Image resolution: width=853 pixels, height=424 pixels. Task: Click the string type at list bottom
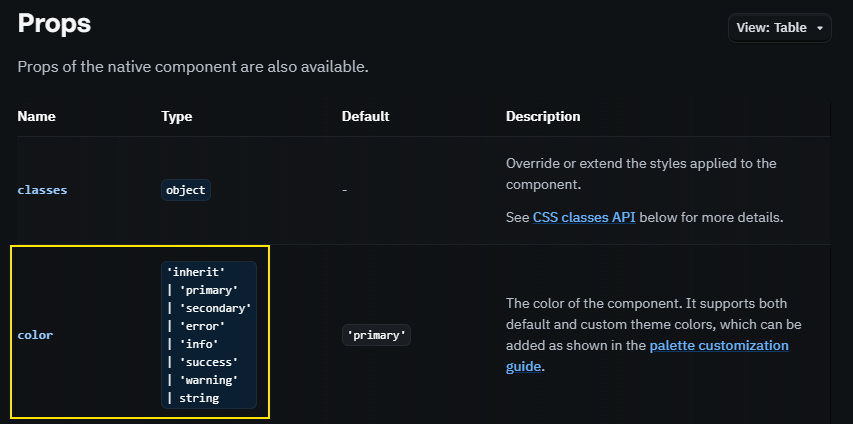point(199,398)
